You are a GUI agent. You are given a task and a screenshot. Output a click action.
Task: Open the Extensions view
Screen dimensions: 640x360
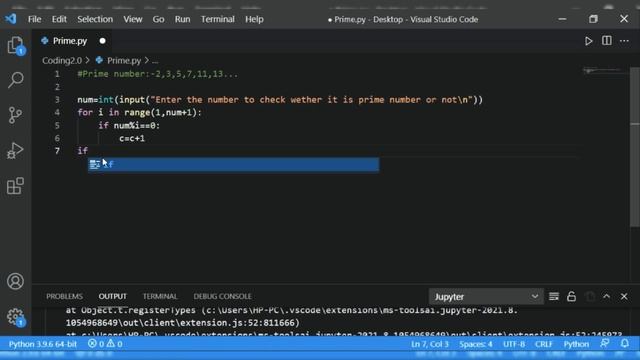16,186
